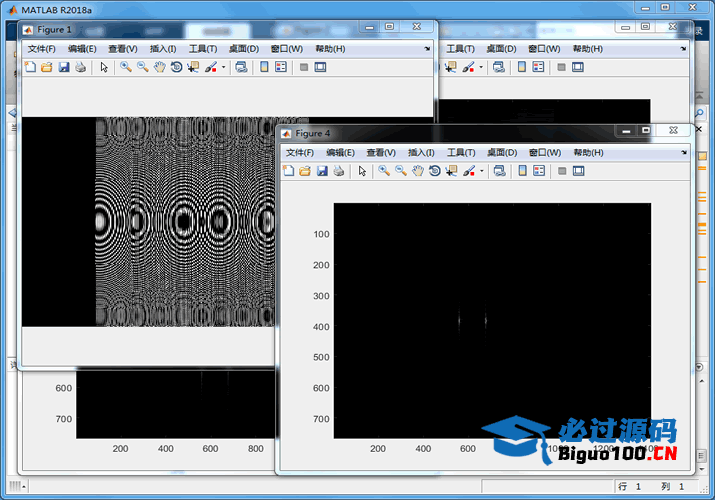Screen dimensions: 715x500
Task: Open 帮助(H) menu in the background figure window
Action: tap(587, 49)
